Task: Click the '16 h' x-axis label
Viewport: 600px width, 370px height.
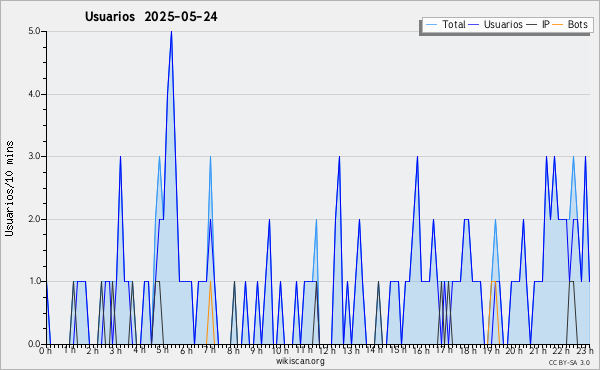Action: tap(421, 351)
